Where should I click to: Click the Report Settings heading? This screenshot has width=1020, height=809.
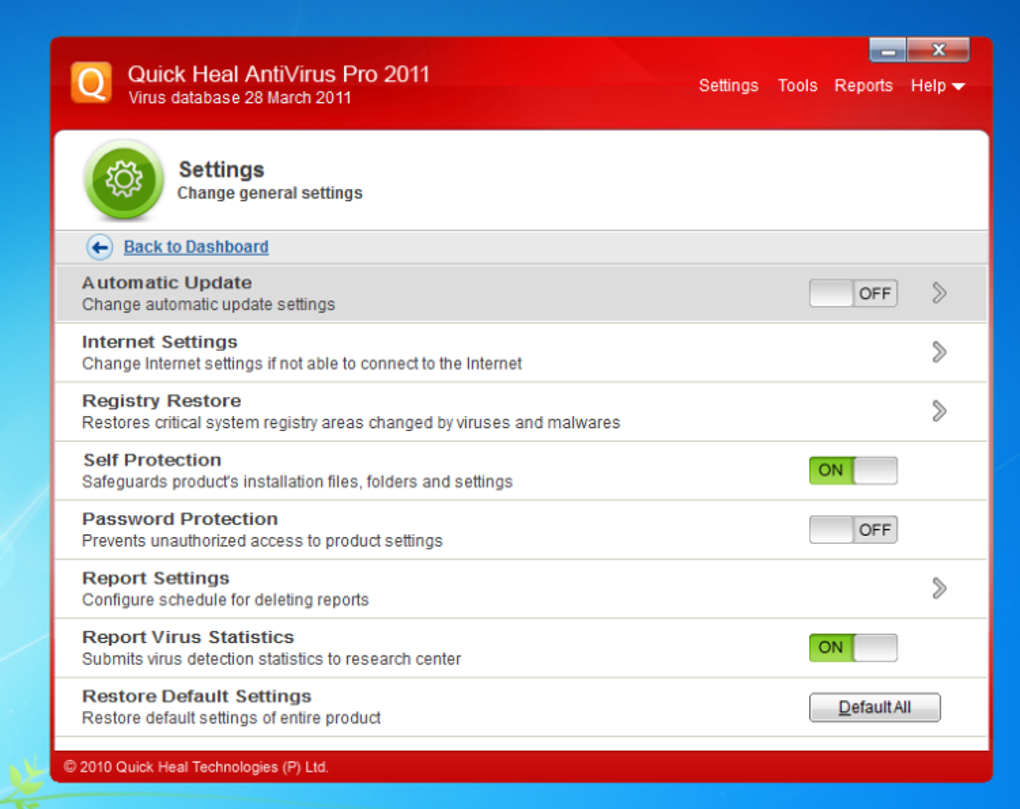[155, 578]
